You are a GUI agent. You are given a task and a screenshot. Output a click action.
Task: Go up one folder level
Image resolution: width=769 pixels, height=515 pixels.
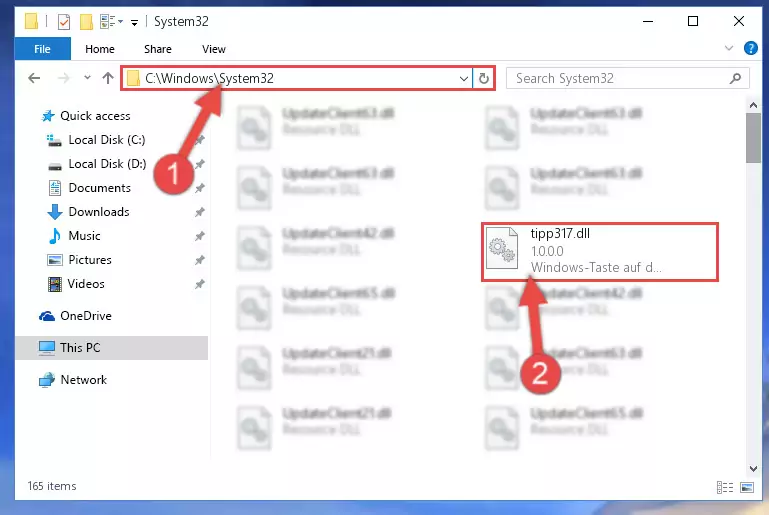click(x=108, y=78)
